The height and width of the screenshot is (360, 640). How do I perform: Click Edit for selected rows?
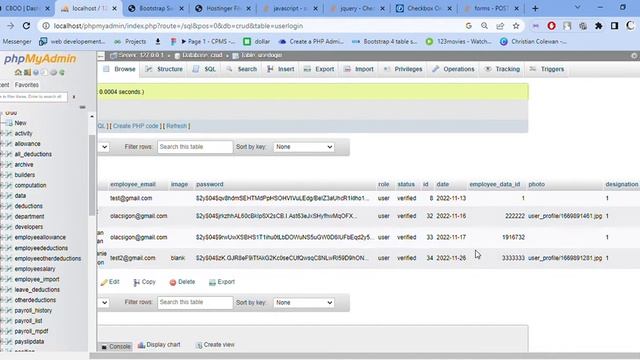coord(110,282)
